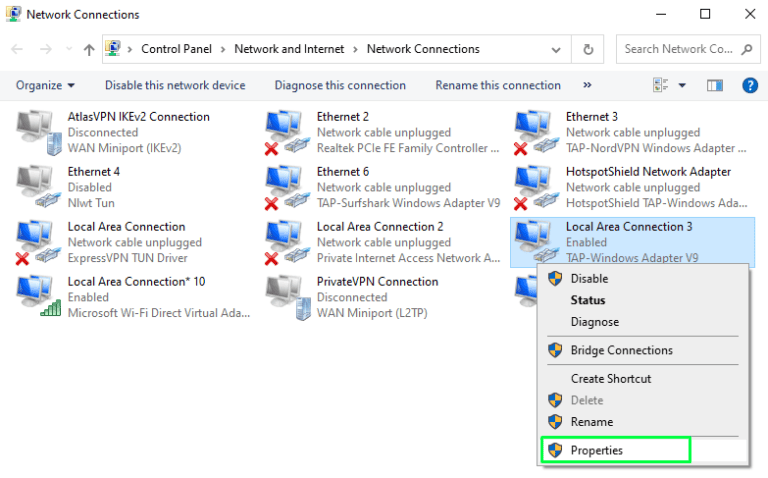Select the Ethernet 3 TAP-NordVPN adapter icon
Screen dimensions: 768x478
pyautogui.click(x=533, y=132)
